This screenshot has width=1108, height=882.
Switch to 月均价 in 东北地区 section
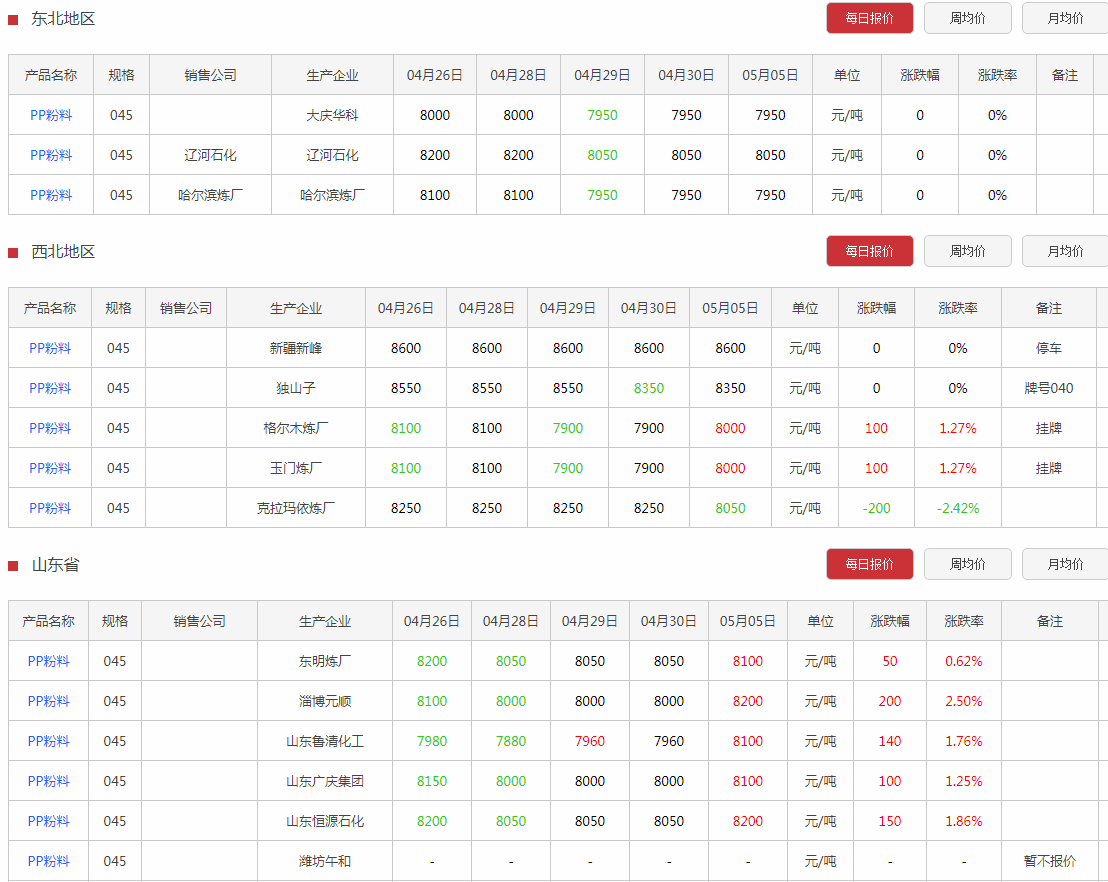(x=1065, y=18)
